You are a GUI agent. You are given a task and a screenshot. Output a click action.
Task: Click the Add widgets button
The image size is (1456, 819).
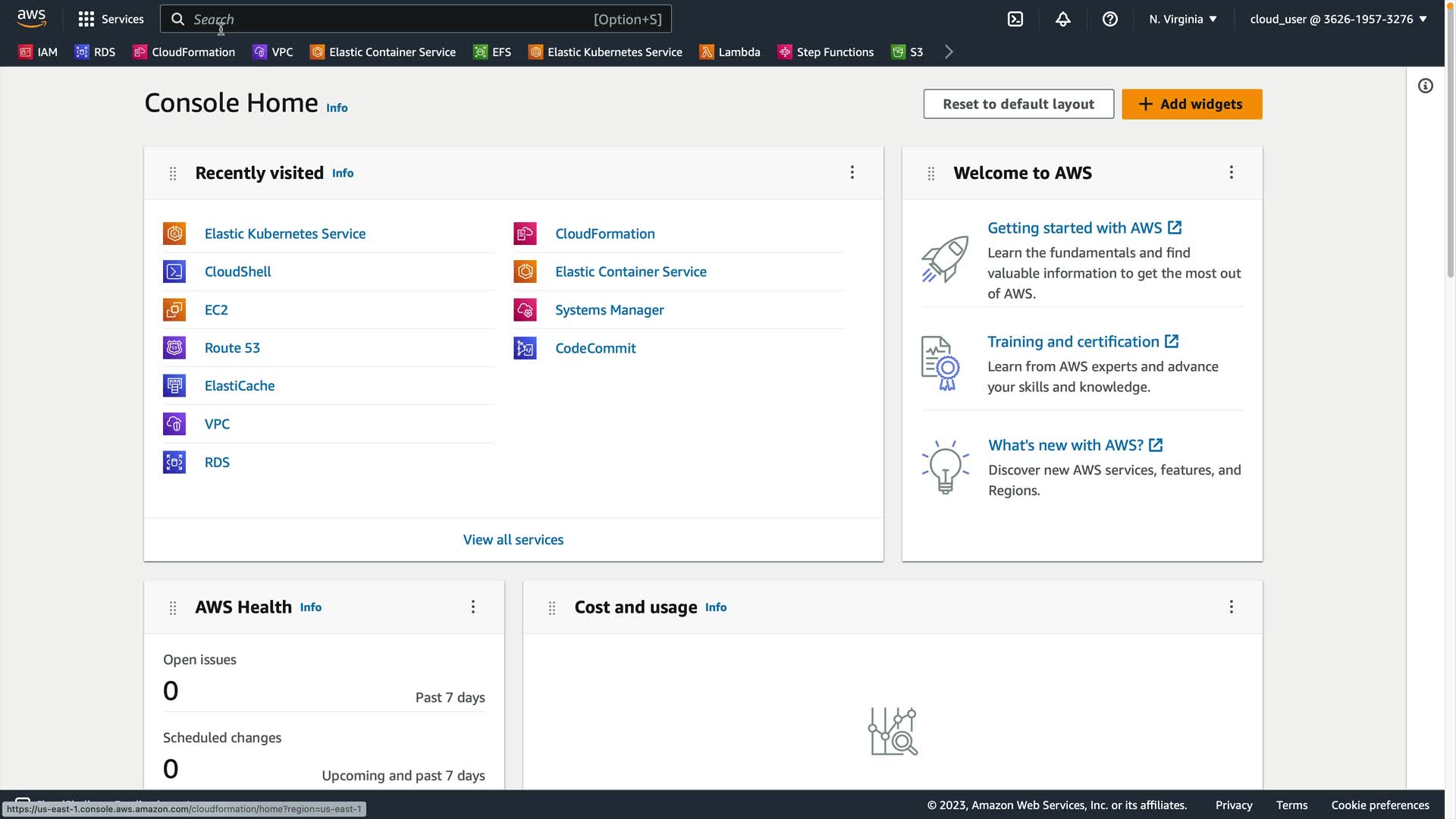pyautogui.click(x=1191, y=104)
